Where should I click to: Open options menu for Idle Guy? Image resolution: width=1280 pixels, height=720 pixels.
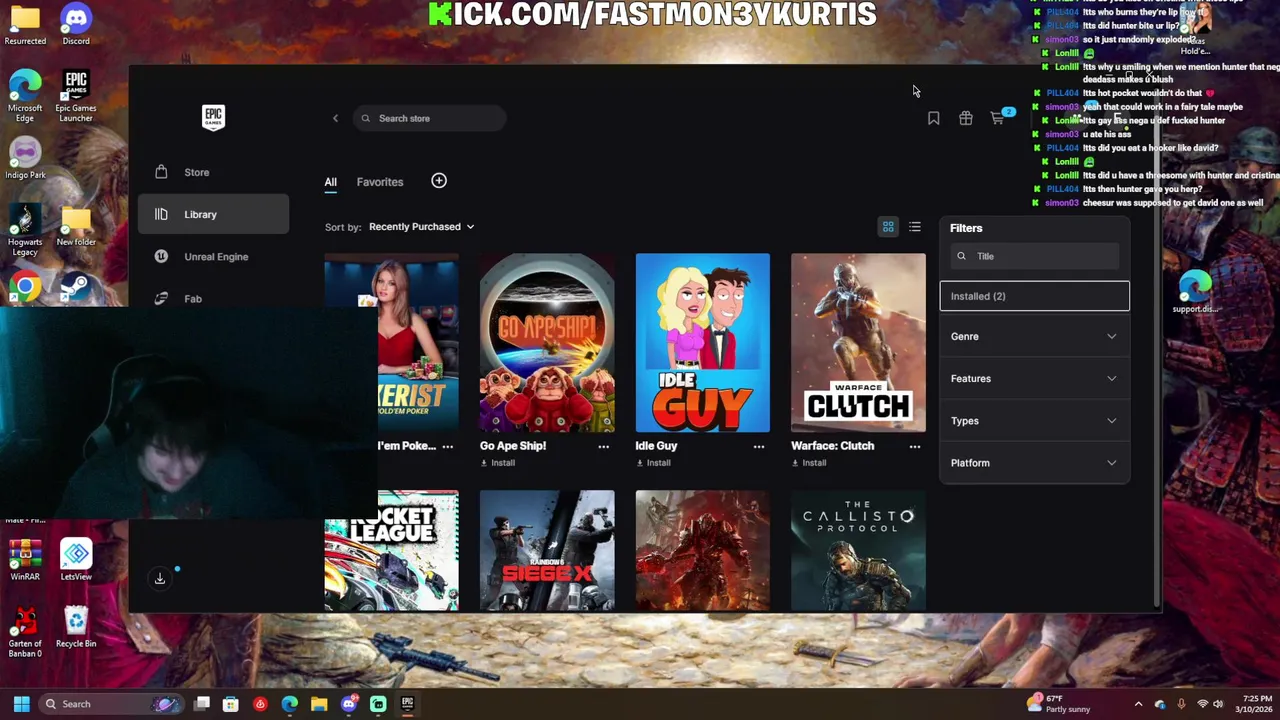click(759, 446)
